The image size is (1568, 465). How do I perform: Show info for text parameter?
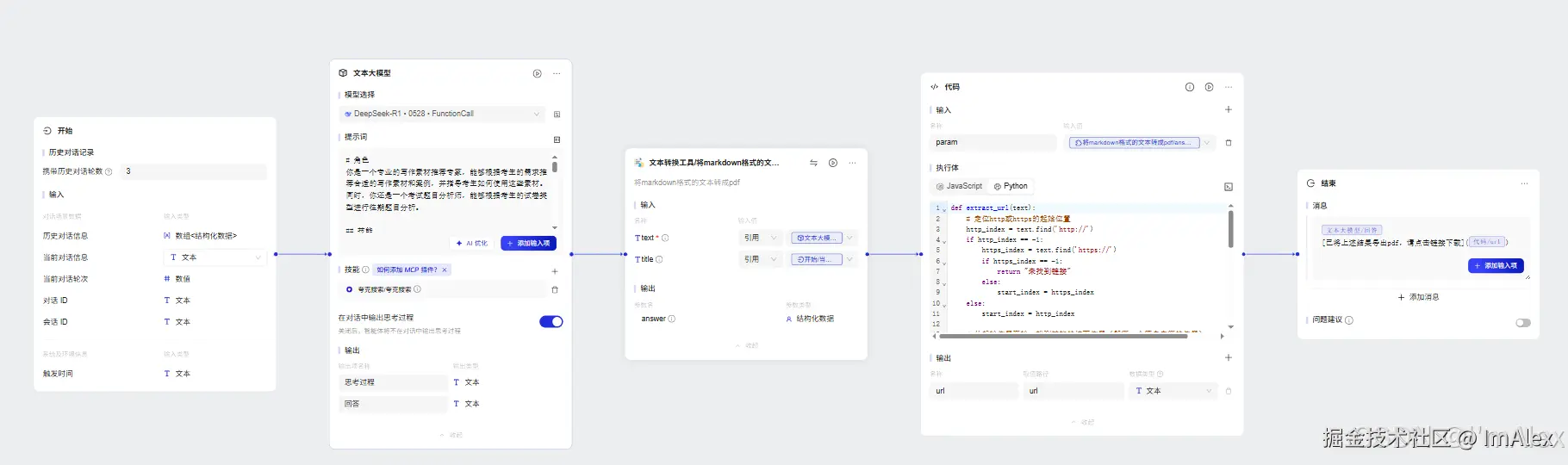[x=665, y=238]
